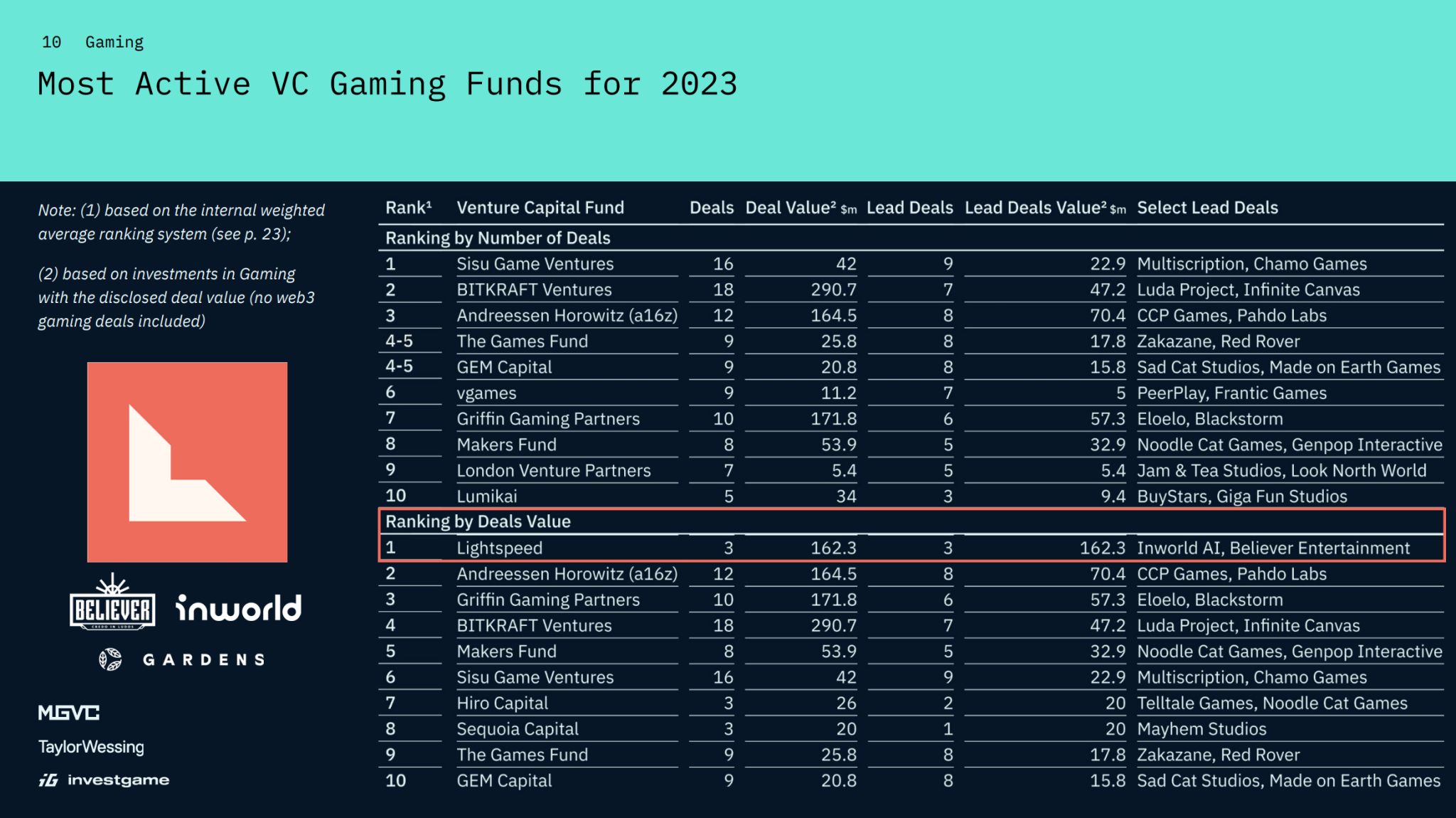Image resolution: width=1456 pixels, height=818 pixels.
Task: Click lead deals value 9.4 in Lumikai row
Action: 1113,496
